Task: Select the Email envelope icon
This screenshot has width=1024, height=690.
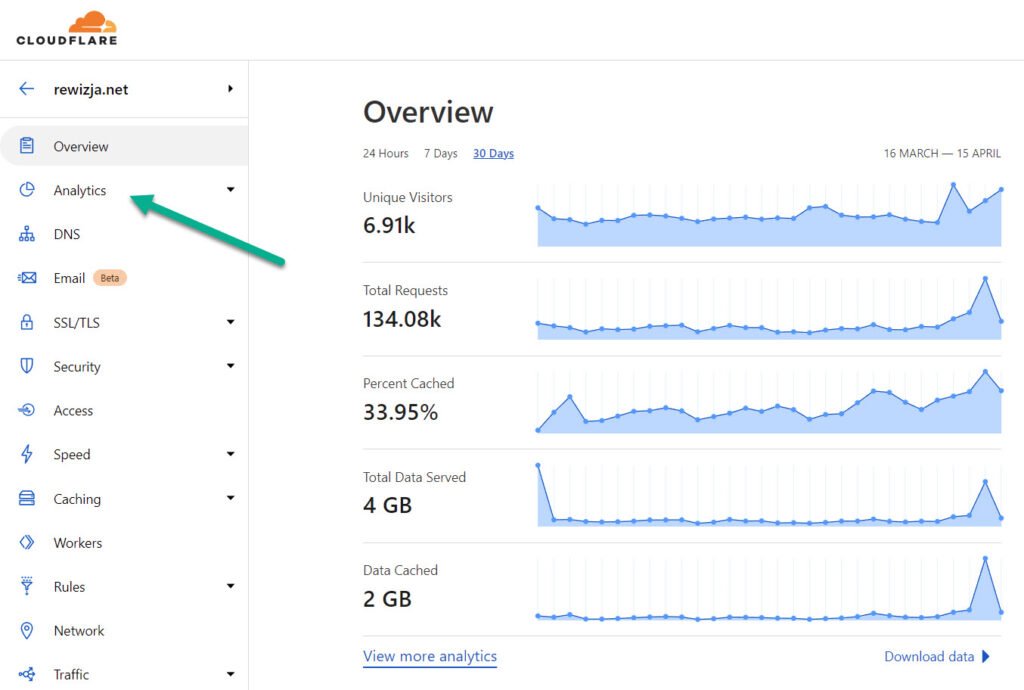Action: coord(27,278)
